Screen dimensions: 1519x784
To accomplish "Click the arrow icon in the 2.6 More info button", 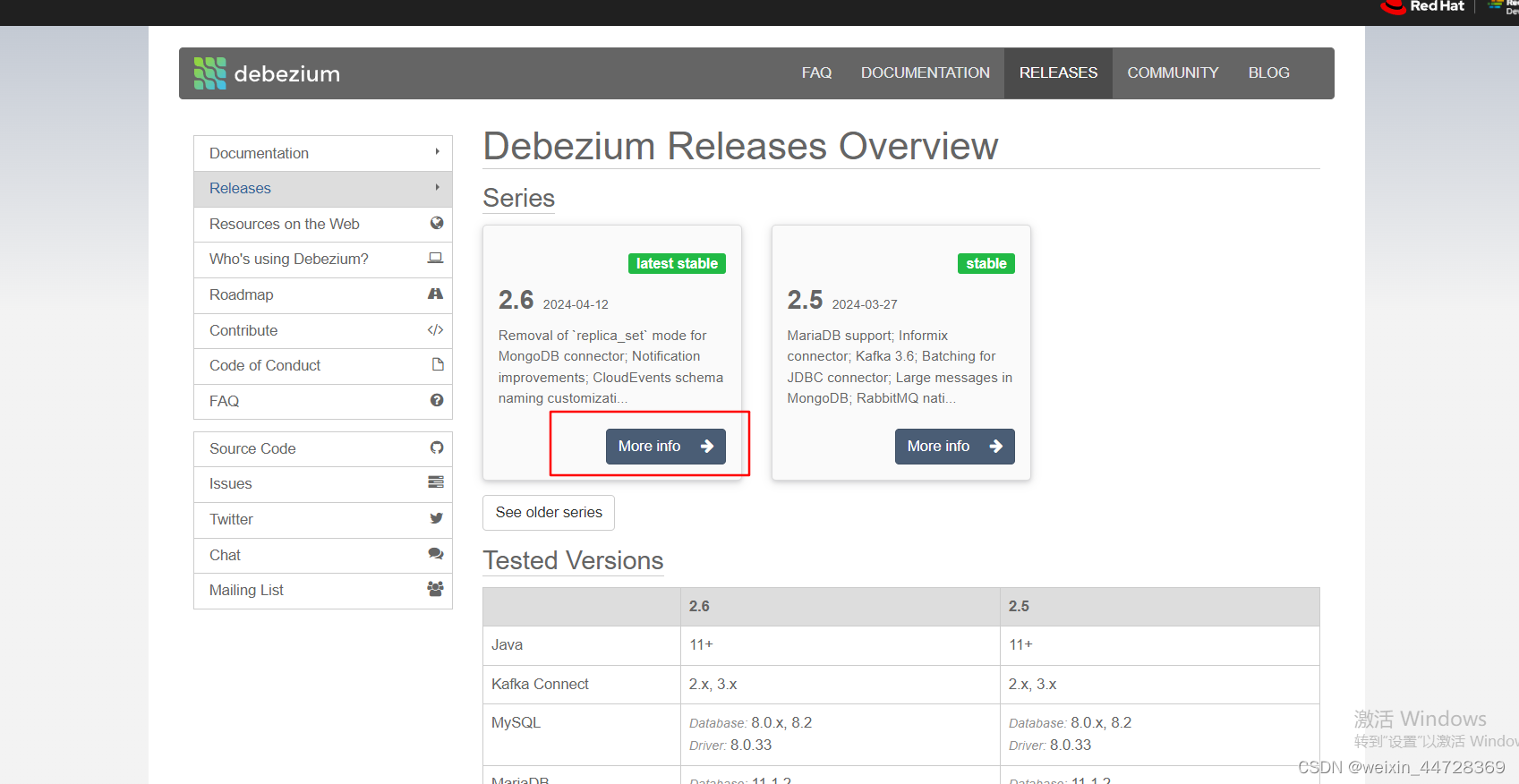I will (x=707, y=446).
